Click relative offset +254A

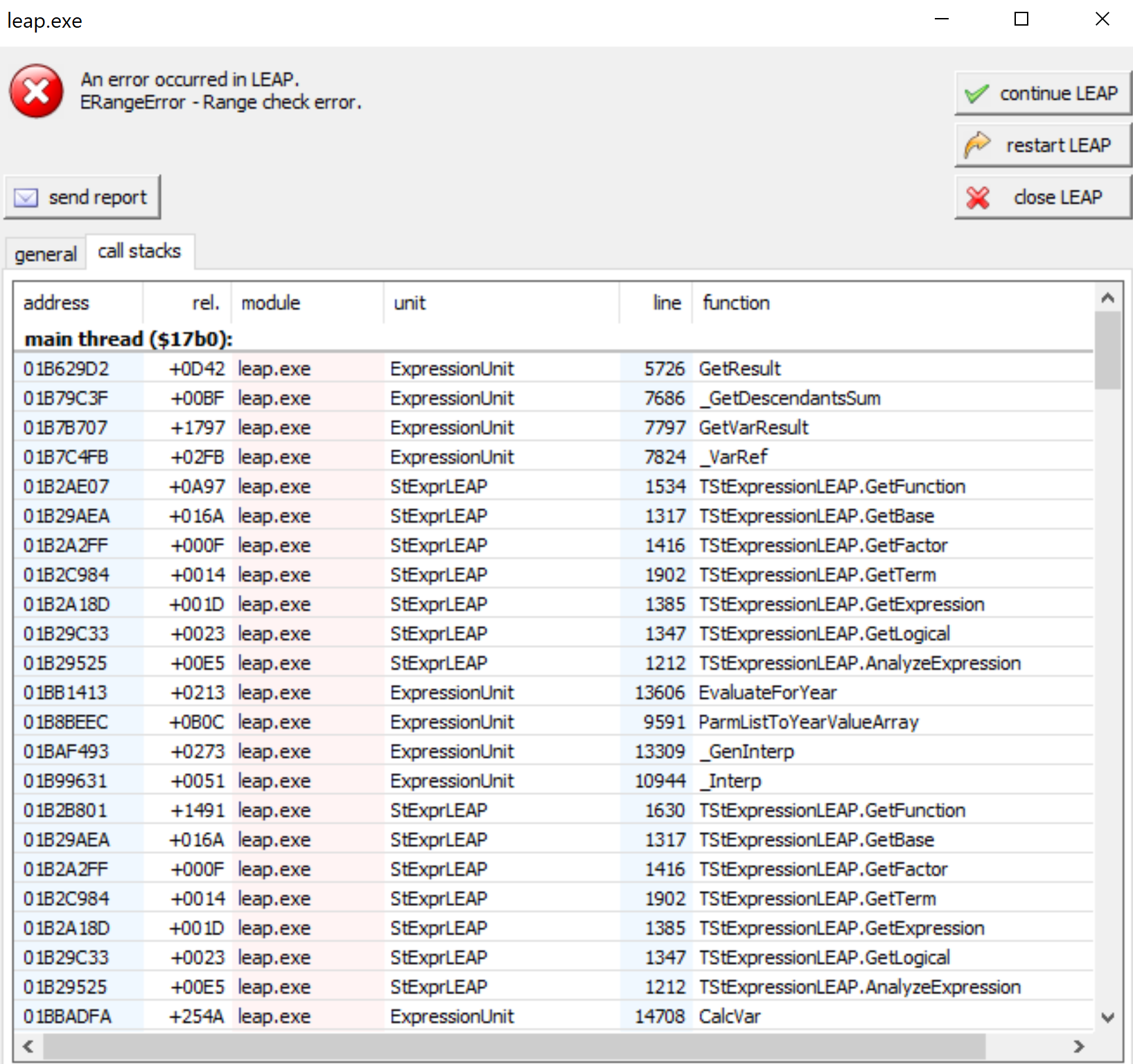pos(197,1016)
